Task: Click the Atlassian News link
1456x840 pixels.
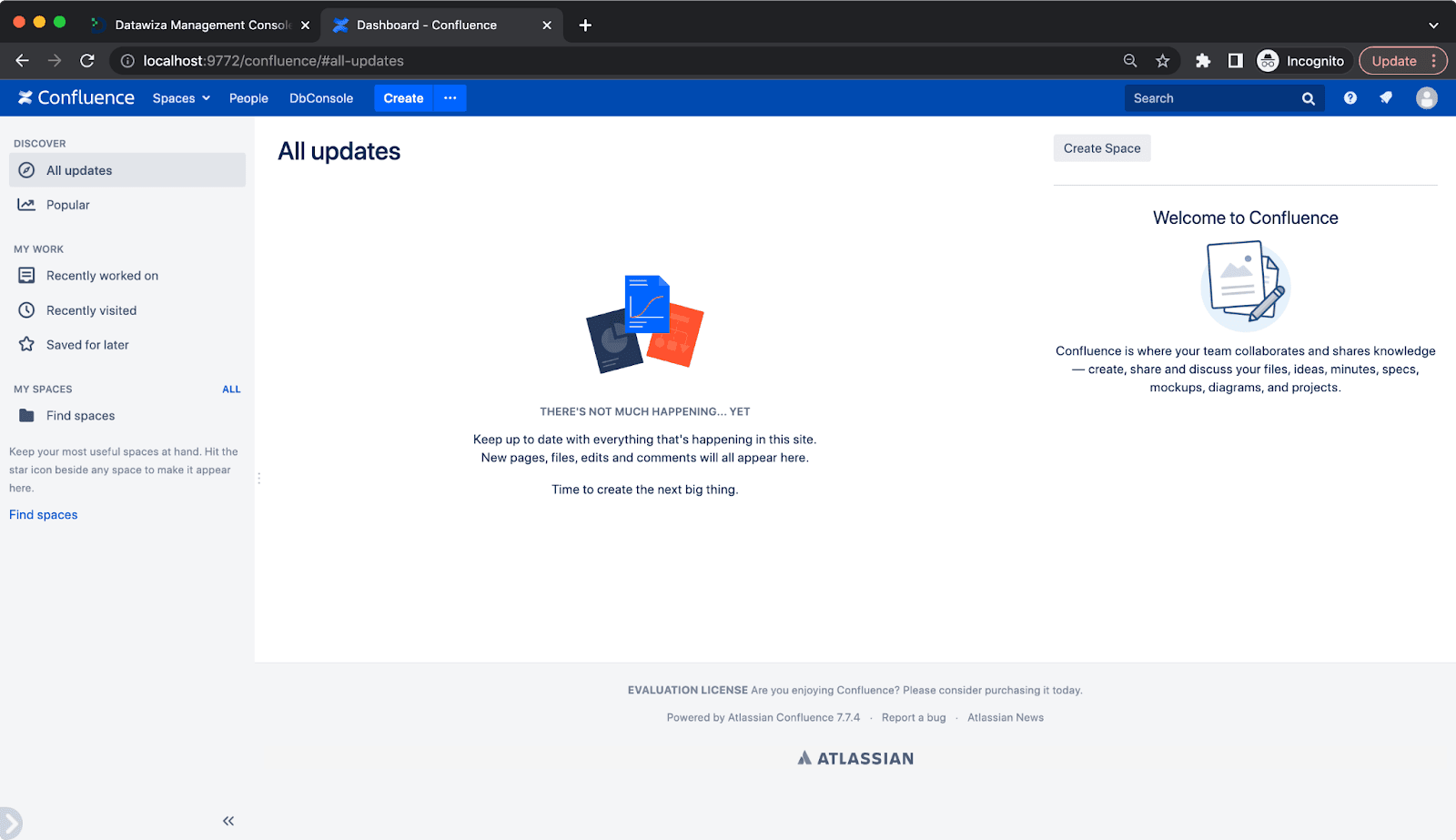Action: 1006,717
